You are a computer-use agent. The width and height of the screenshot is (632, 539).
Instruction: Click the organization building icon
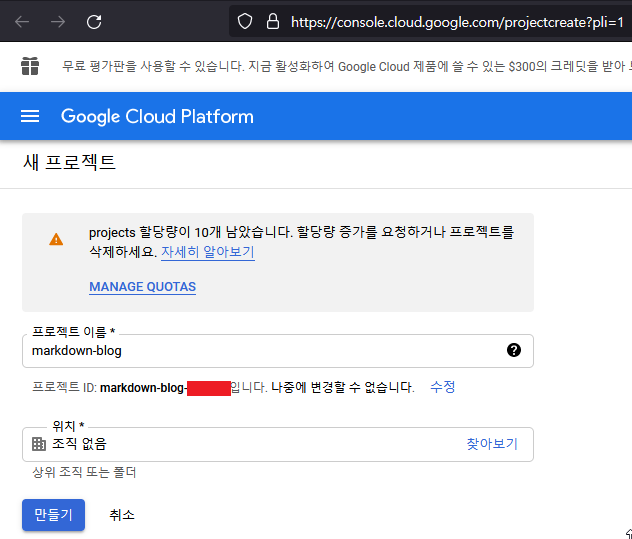tap(39, 444)
